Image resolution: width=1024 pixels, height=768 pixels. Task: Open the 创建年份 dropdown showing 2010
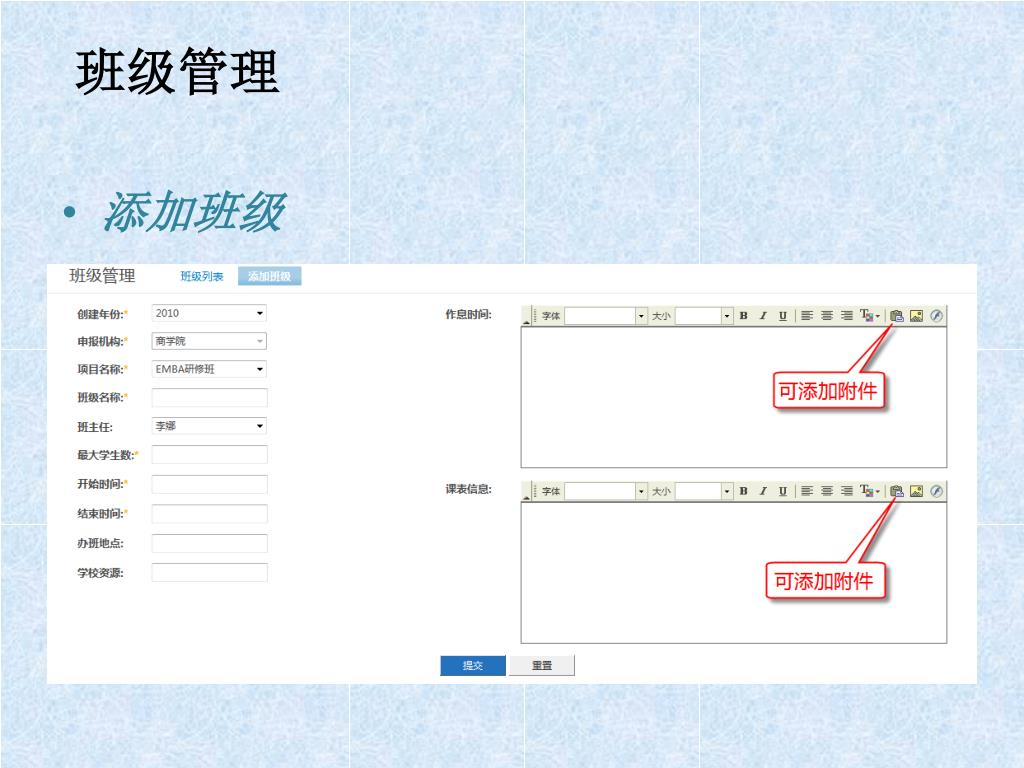click(209, 313)
